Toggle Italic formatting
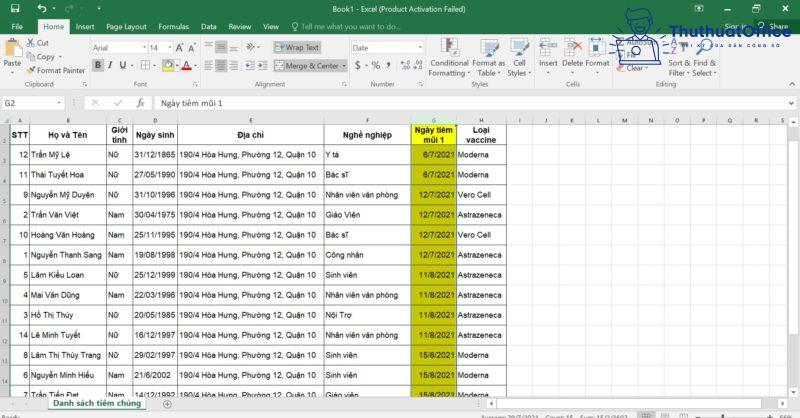The height and width of the screenshot is (418, 800). [110, 65]
